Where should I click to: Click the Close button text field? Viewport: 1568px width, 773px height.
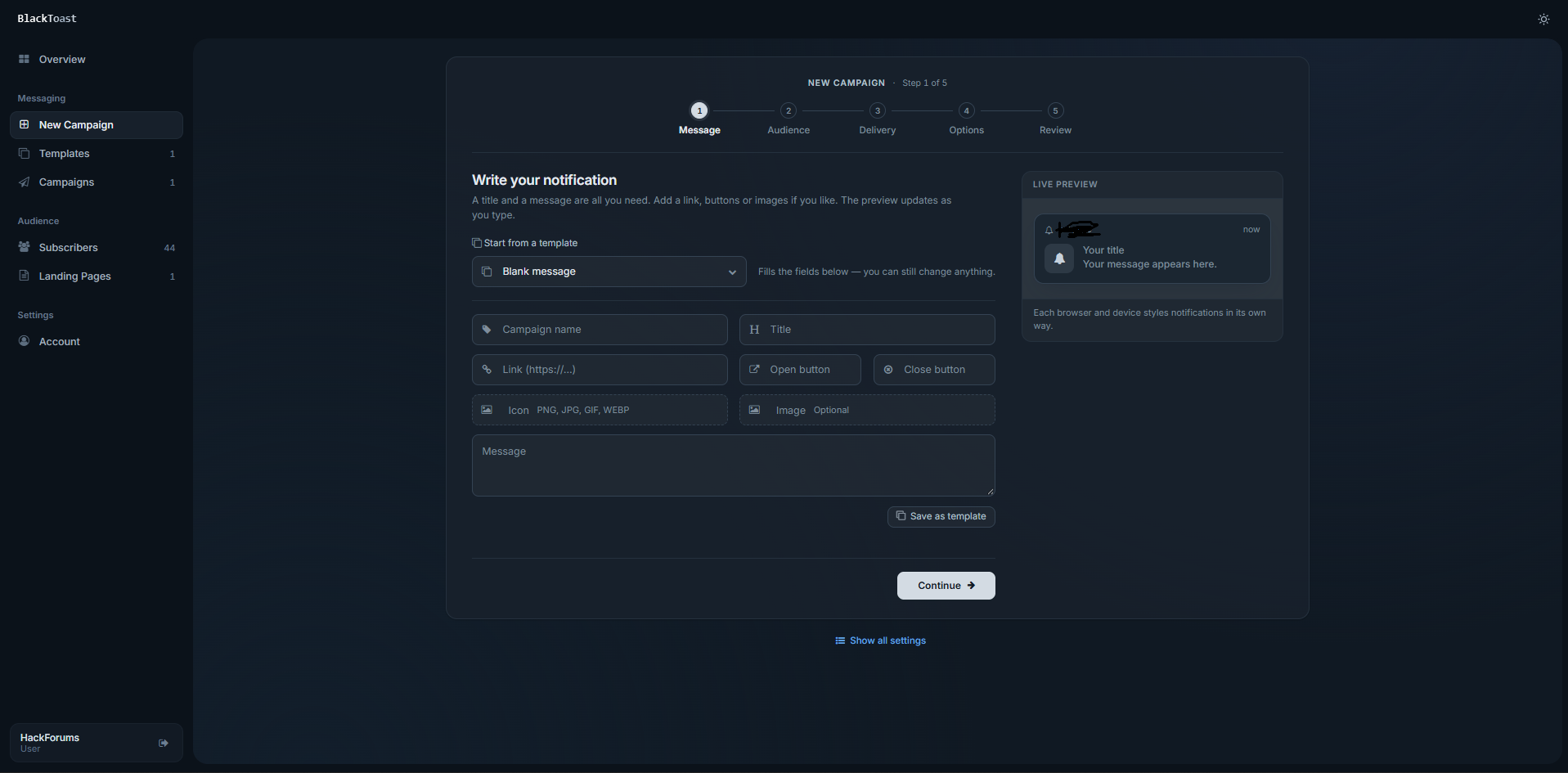point(934,370)
